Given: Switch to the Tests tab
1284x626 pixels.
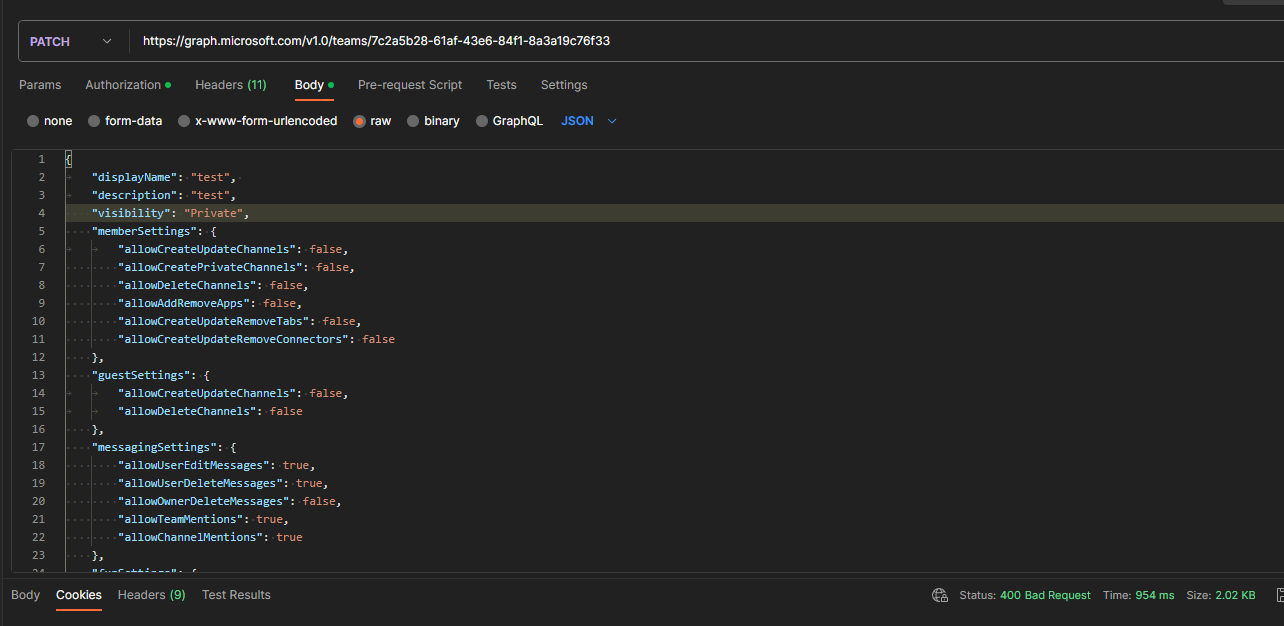Looking at the screenshot, I should pyautogui.click(x=501, y=85).
